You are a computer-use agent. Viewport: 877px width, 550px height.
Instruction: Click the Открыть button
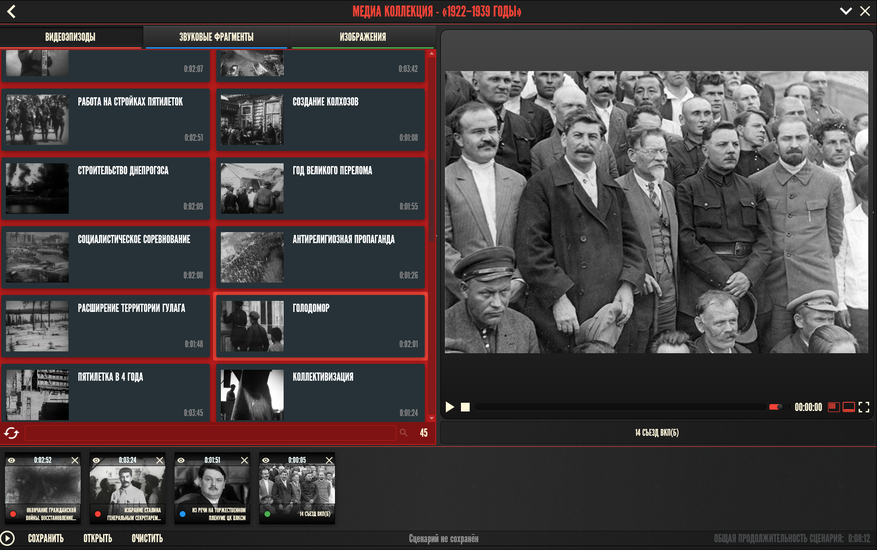point(98,538)
